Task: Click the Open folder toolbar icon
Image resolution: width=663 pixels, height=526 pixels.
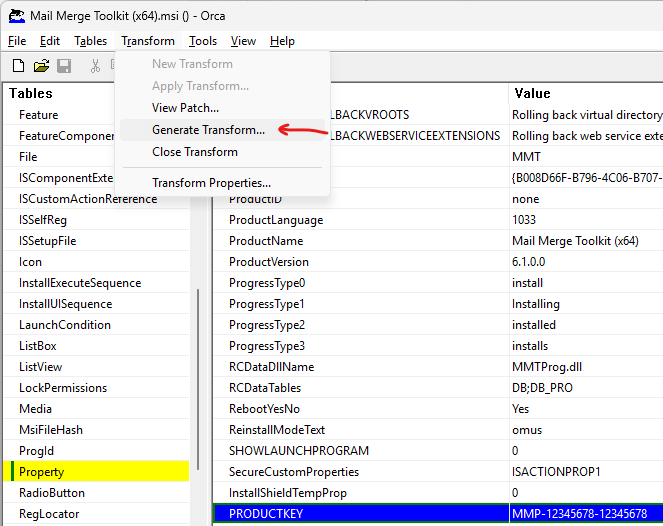Action: tap(41, 66)
